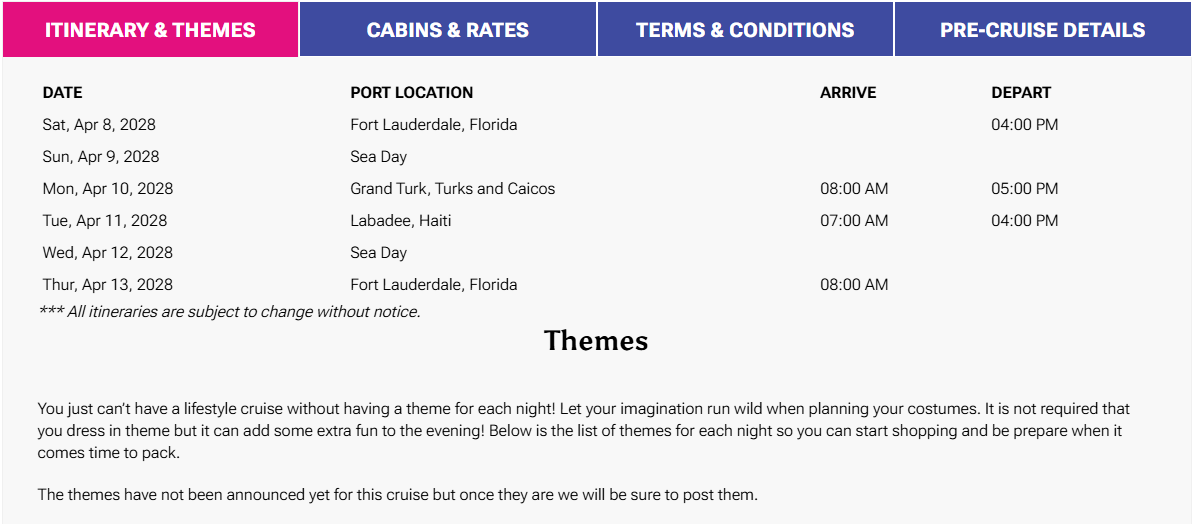The width and height of the screenshot is (1192, 524).
Task: Click the 05:00 PM departure time
Action: tap(1024, 189)
